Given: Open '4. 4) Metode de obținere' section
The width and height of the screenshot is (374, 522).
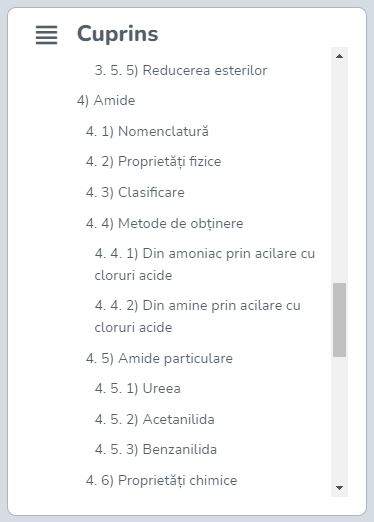Looking at the screenshot, I should point(164,223).
